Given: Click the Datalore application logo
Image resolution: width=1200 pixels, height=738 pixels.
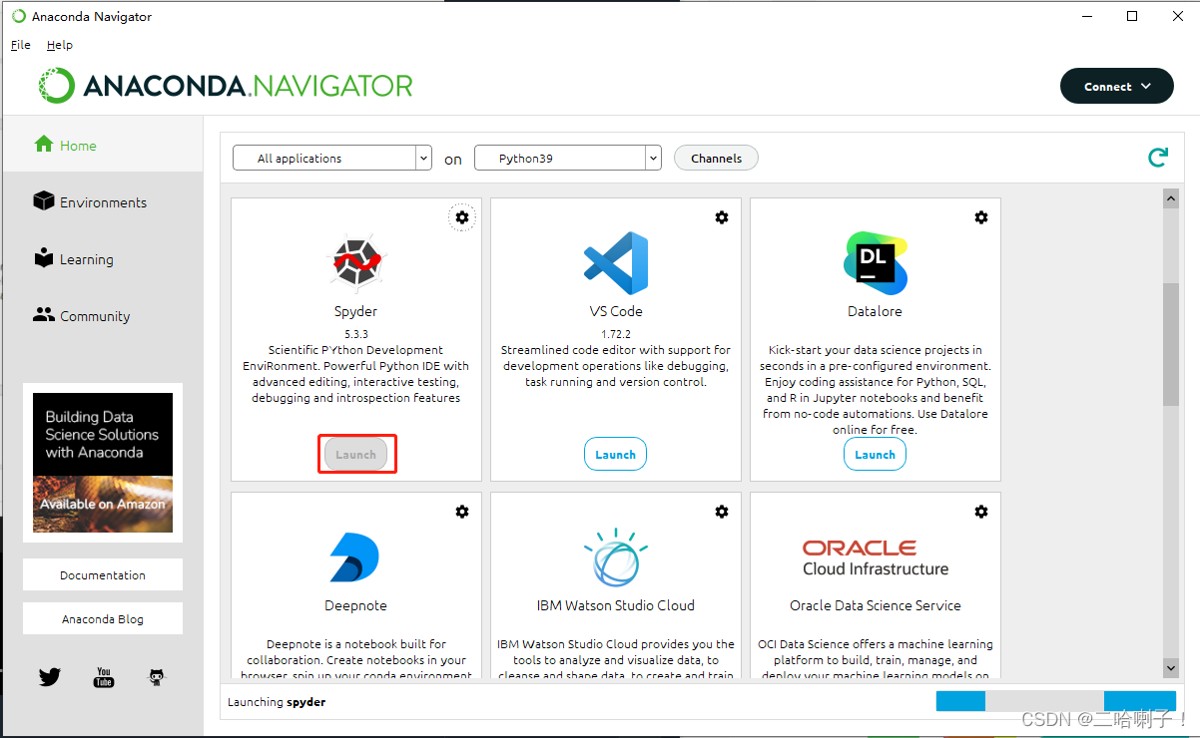Looking at the screenshot, I should (875, 263).
